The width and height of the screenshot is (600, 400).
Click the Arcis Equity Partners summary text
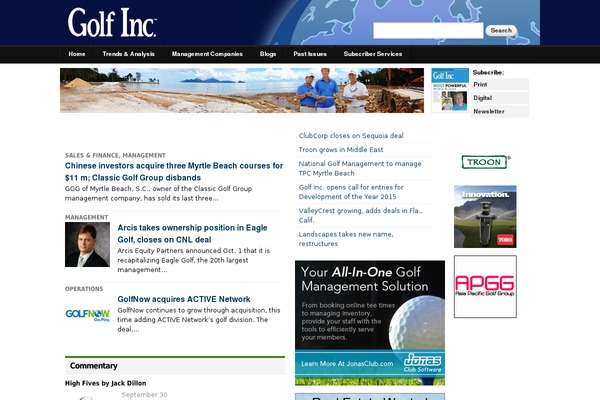pos(194,260)
